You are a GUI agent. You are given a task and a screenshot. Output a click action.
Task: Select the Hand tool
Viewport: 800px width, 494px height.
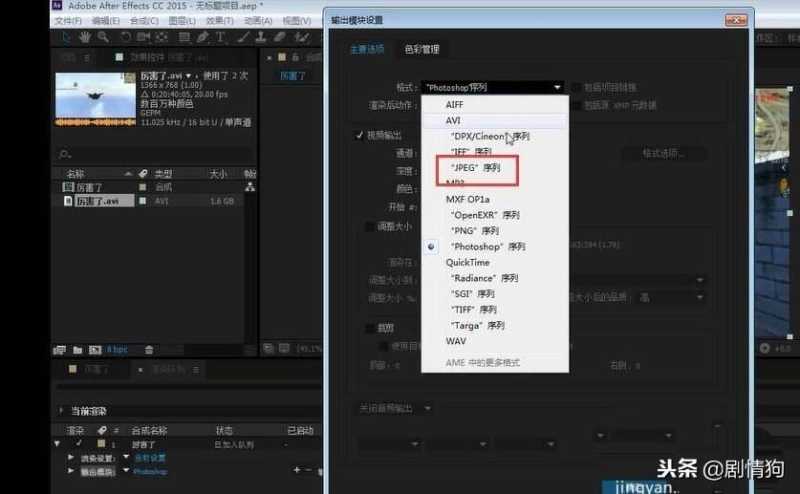coord(84,37)
